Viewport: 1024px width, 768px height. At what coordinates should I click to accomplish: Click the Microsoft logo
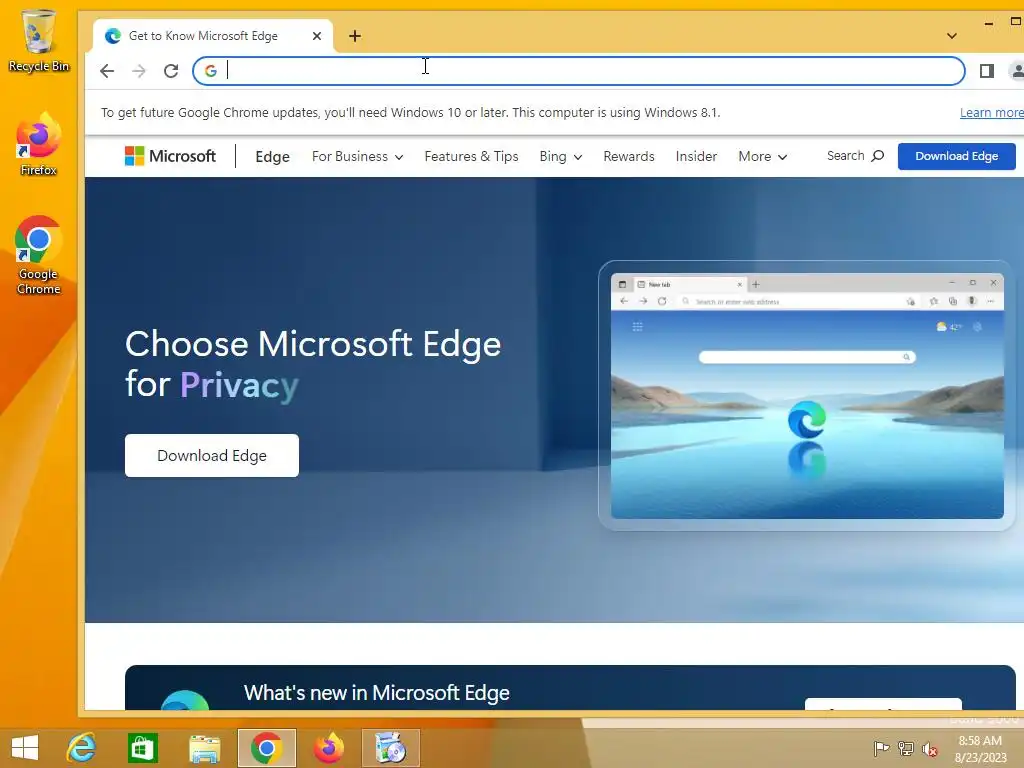(x=170, y=156)
